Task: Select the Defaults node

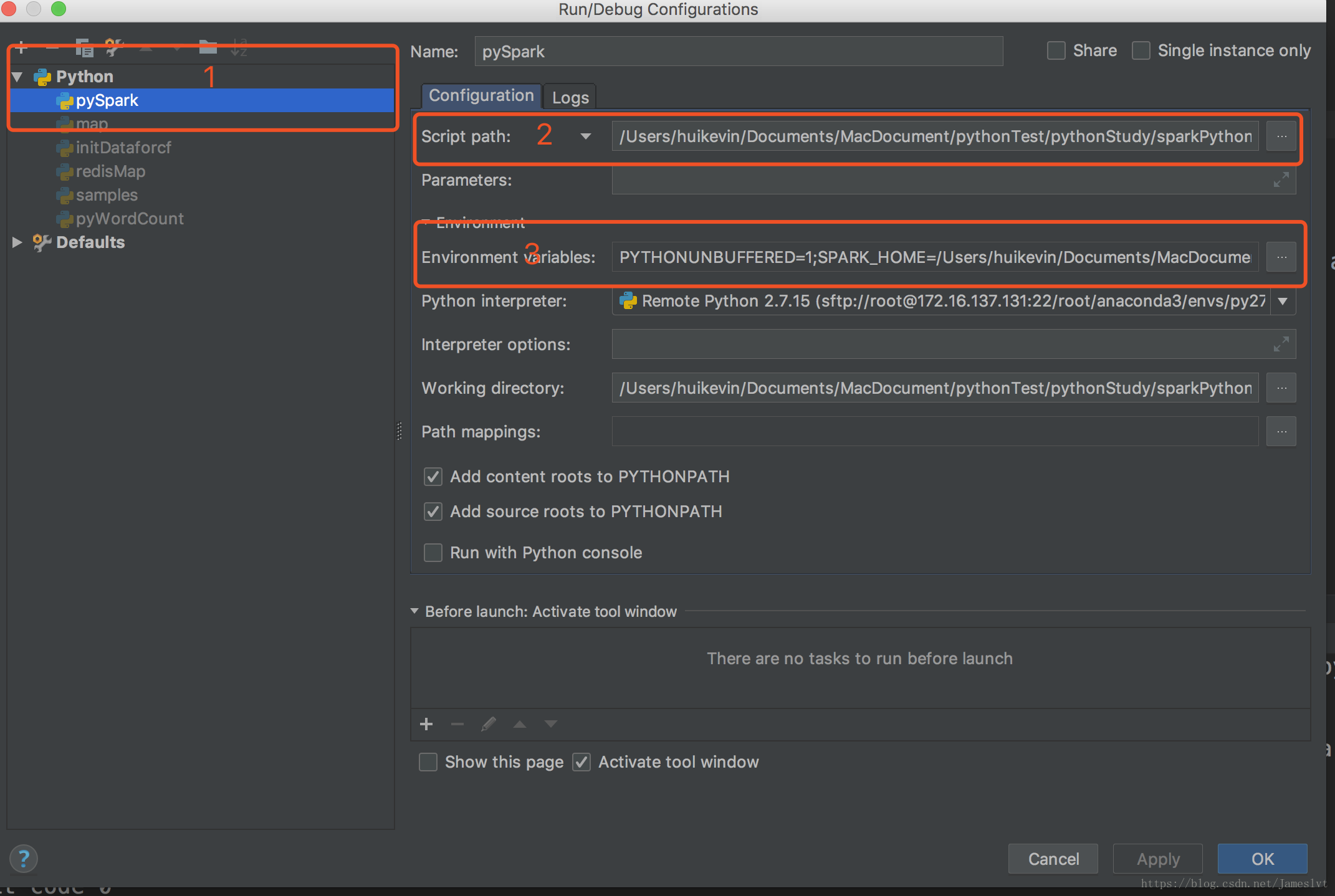Action: (x=90, y=242)
